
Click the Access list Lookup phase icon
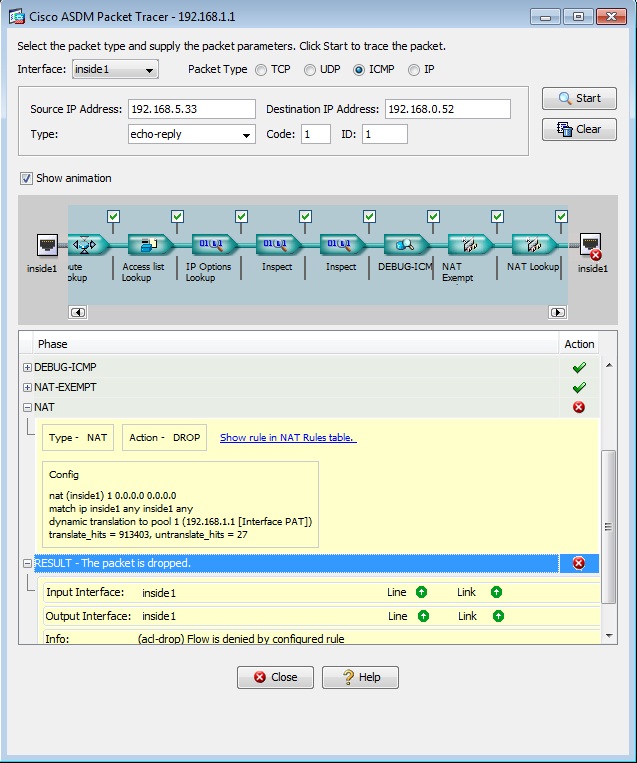coord(150,244)
